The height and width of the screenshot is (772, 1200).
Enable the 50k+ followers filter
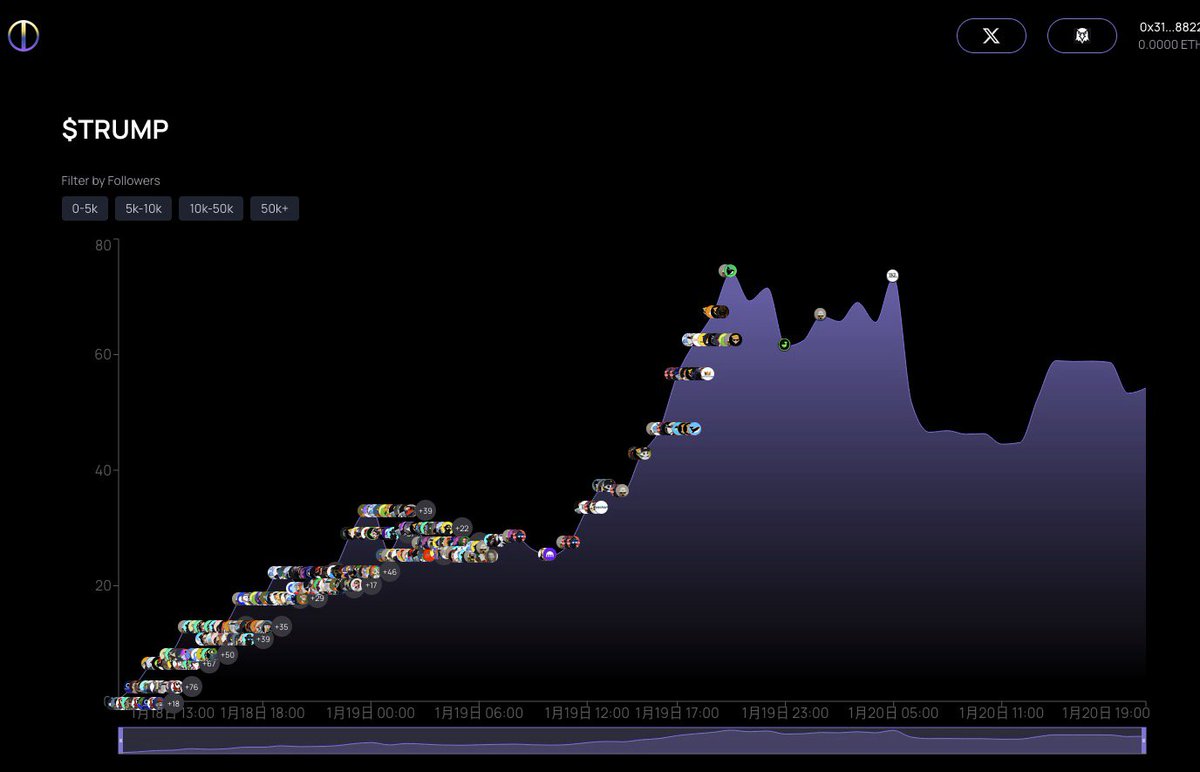tap(274, 208)
